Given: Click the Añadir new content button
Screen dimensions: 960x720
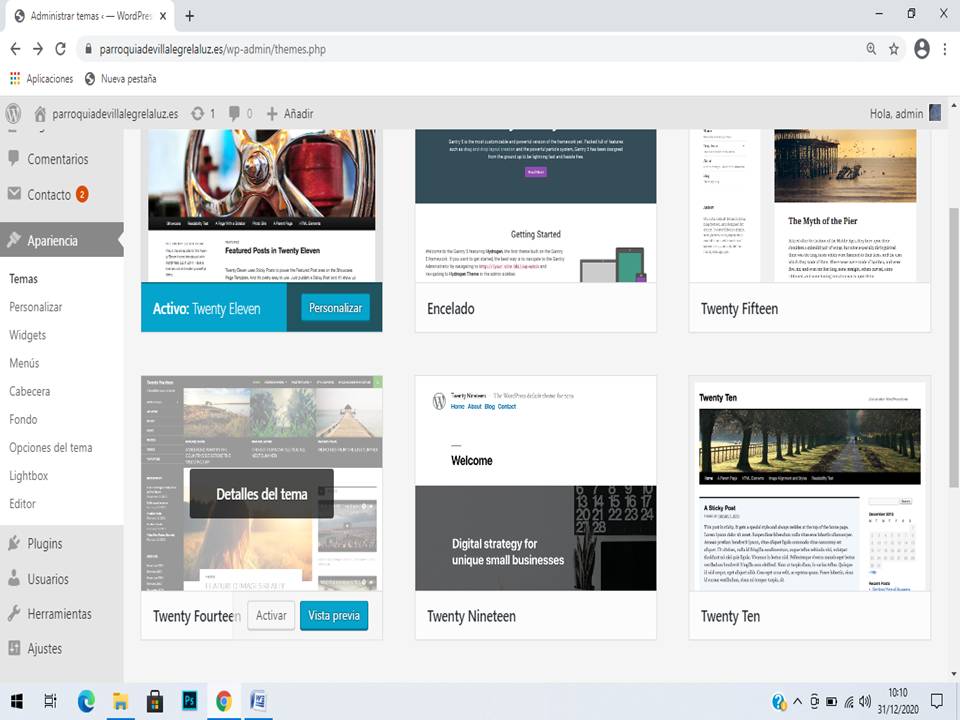Looking at the screenshot, I should 290,114.
